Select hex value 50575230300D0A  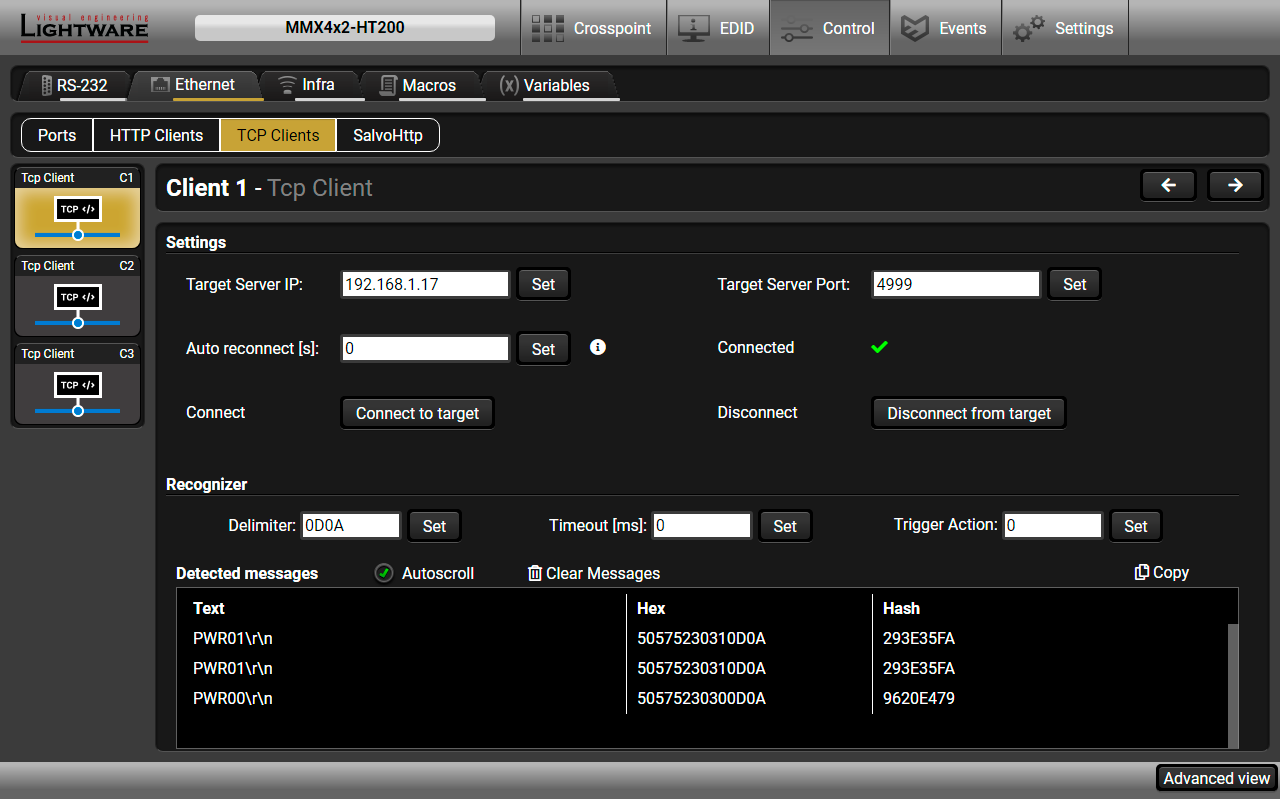[701, 698]
